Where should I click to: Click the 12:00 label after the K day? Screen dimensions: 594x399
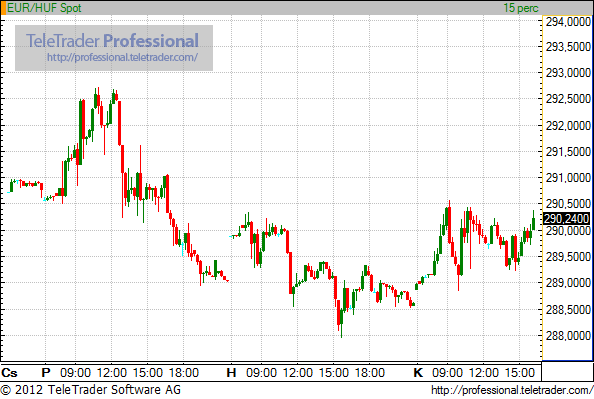[x=484, y=373]
